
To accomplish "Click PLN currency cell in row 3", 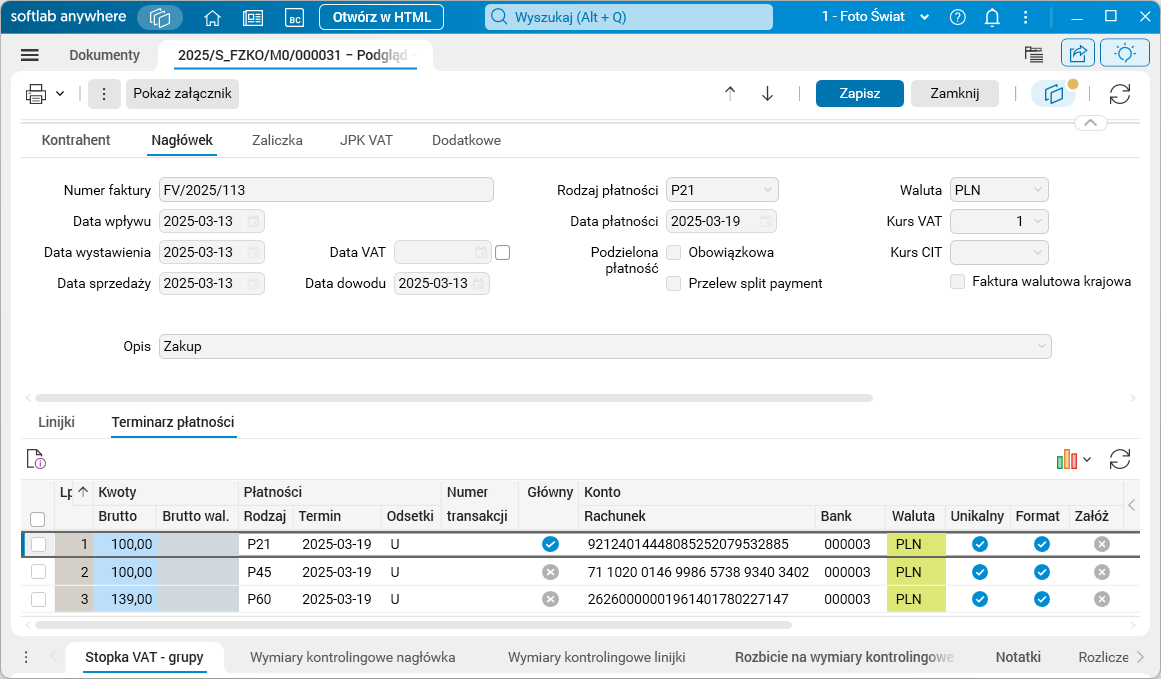I will 916,599.
